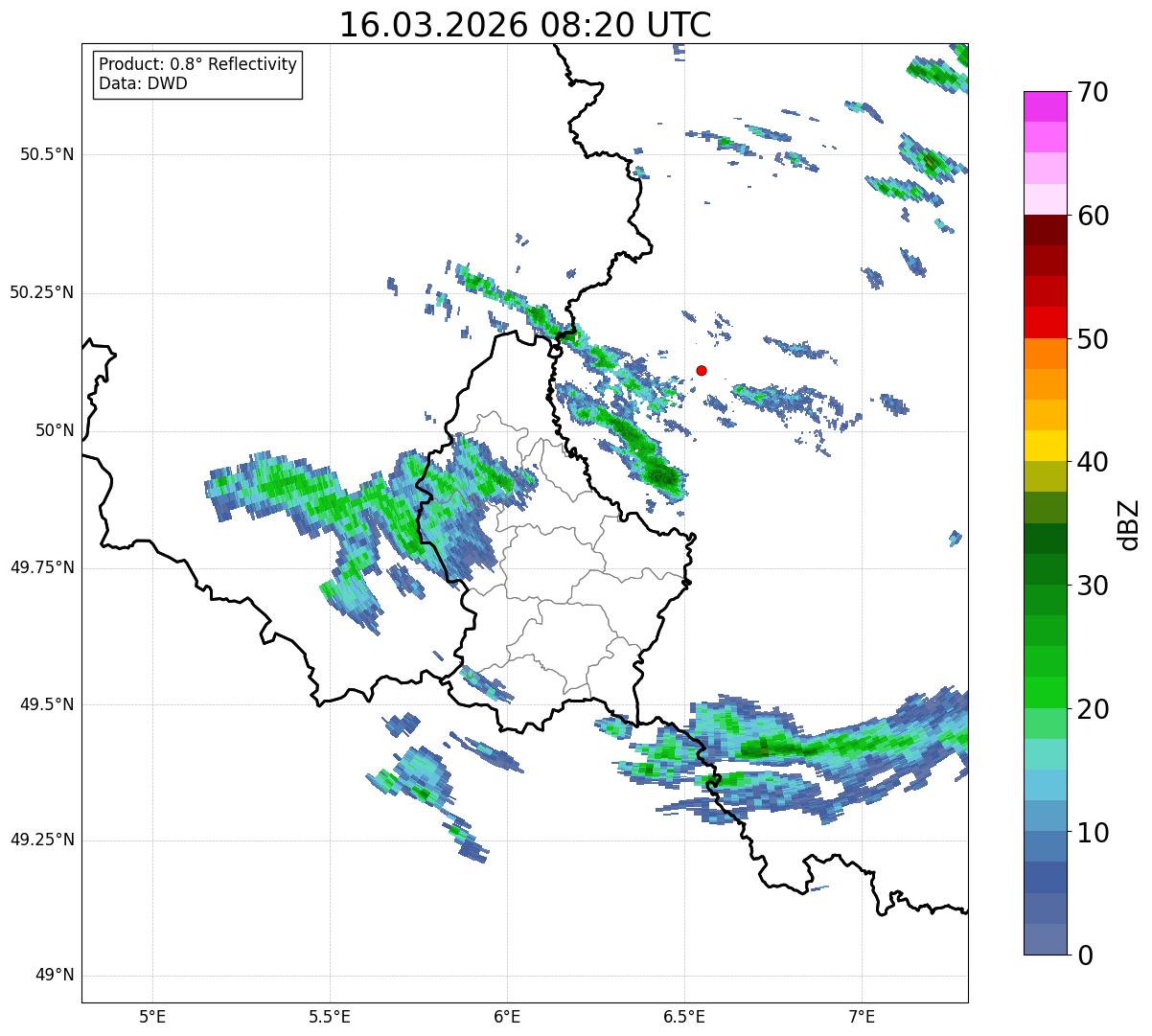Click the '6.5°E' longitude label

pos(684,1017)
